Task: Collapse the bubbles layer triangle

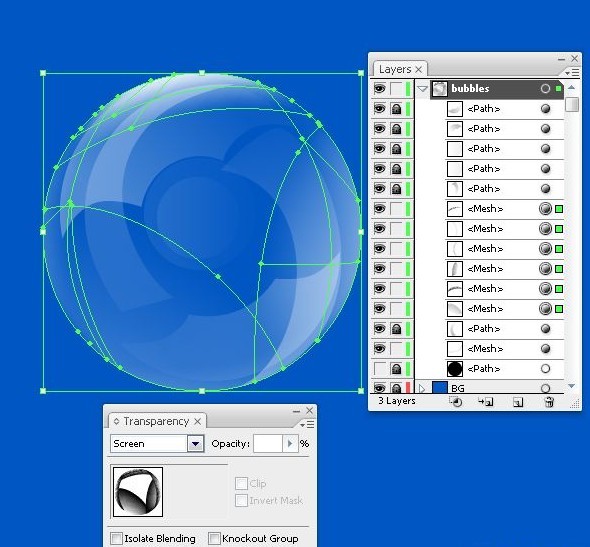Action: [x=422, y=89]
